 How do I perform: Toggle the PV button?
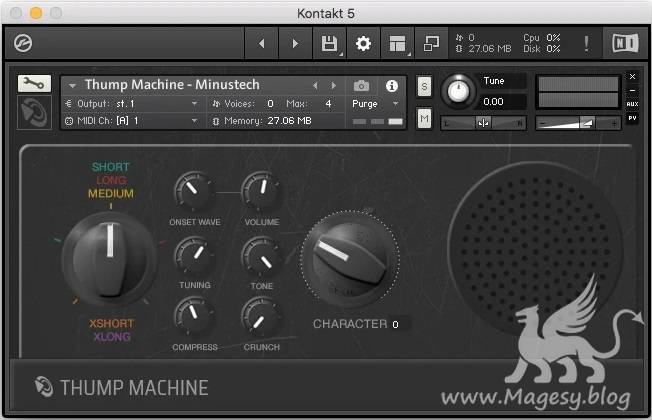point(632,118)
